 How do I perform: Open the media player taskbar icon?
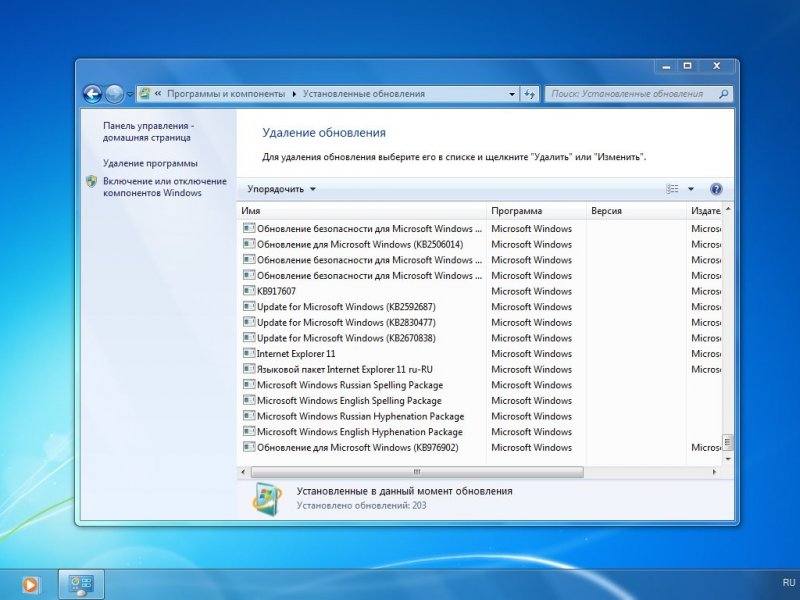30,585
